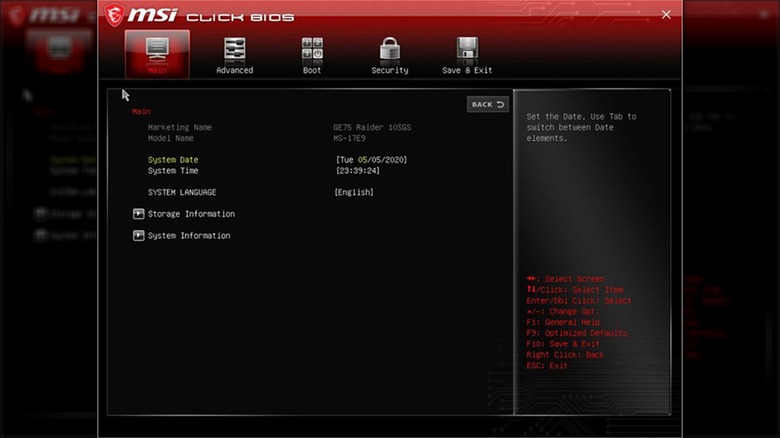Viewport: 780px width, 438px height.
Task: Select the System Time label
Action: [x=173, y=171]
